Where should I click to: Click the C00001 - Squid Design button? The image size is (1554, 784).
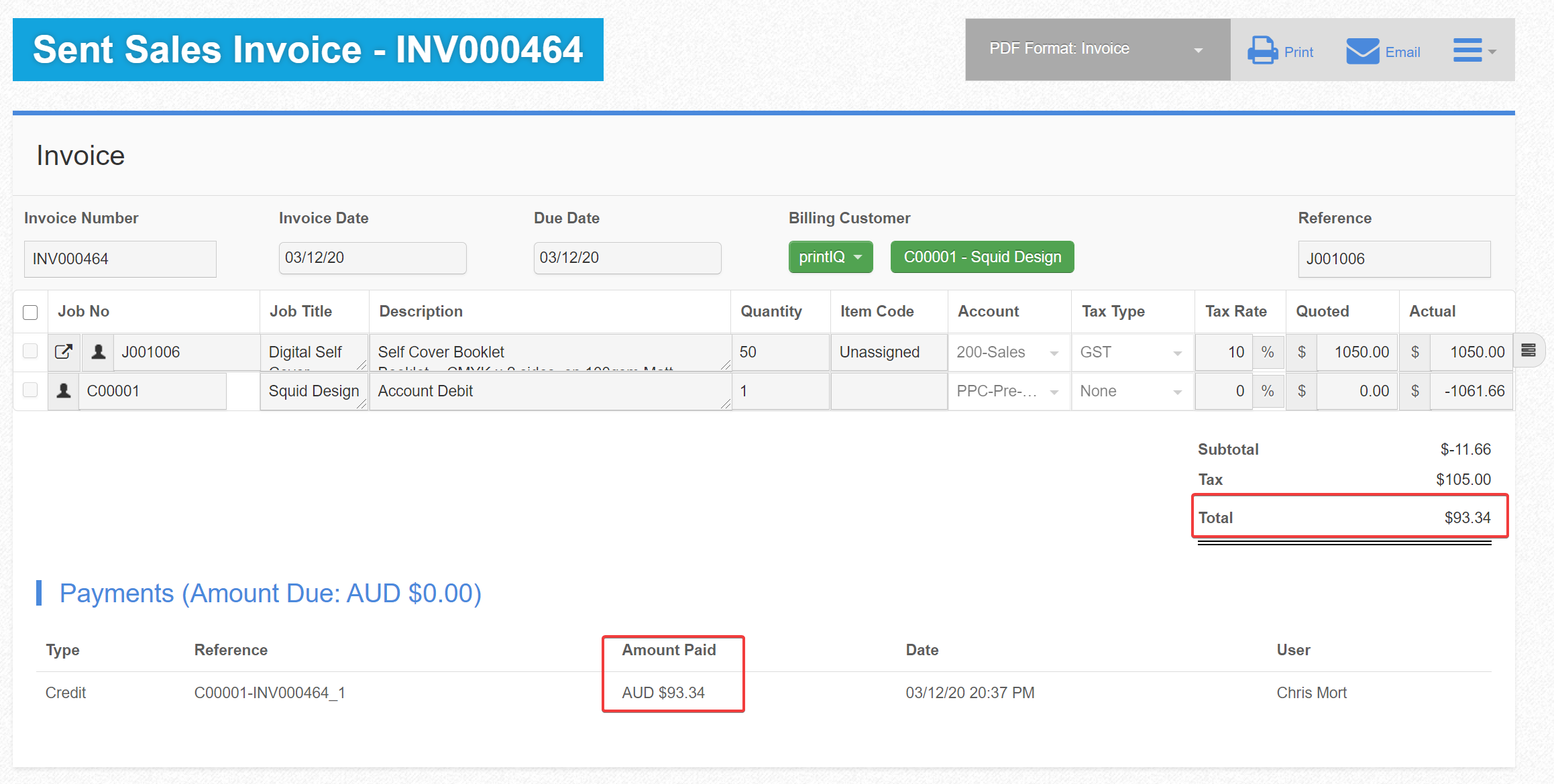982,257
